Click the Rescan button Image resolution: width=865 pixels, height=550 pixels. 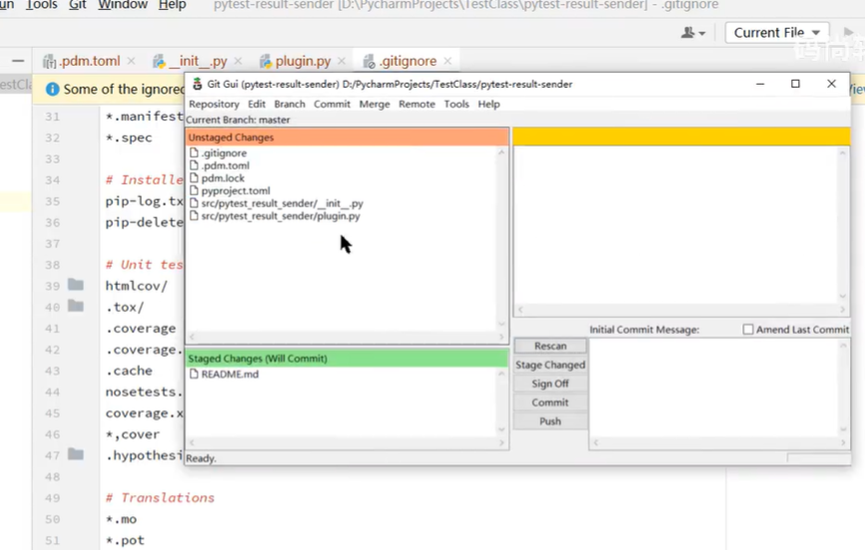(x=550, y=346)
